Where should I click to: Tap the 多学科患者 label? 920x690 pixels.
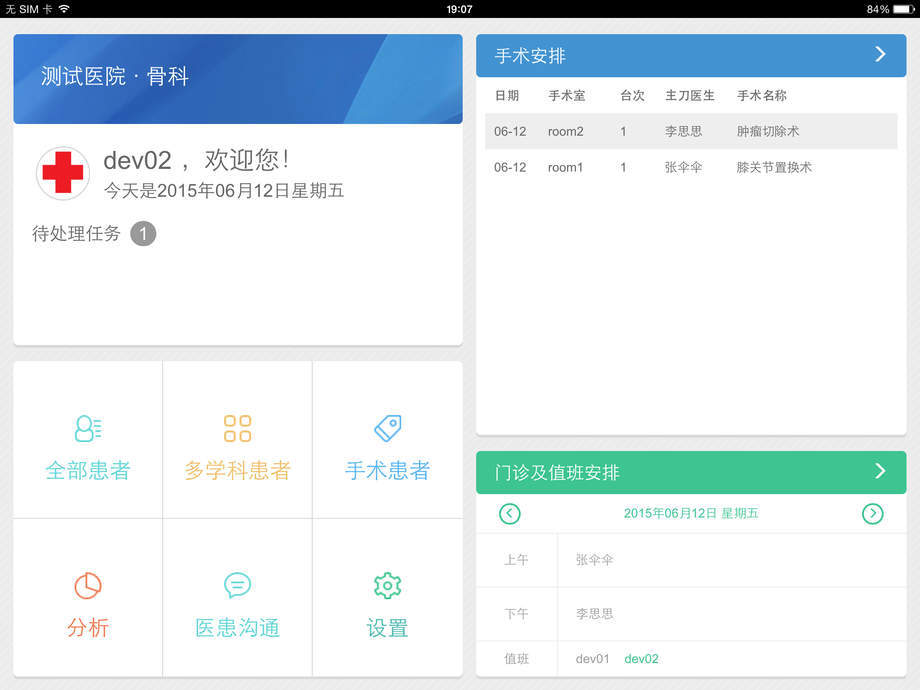tap(238, 471)
